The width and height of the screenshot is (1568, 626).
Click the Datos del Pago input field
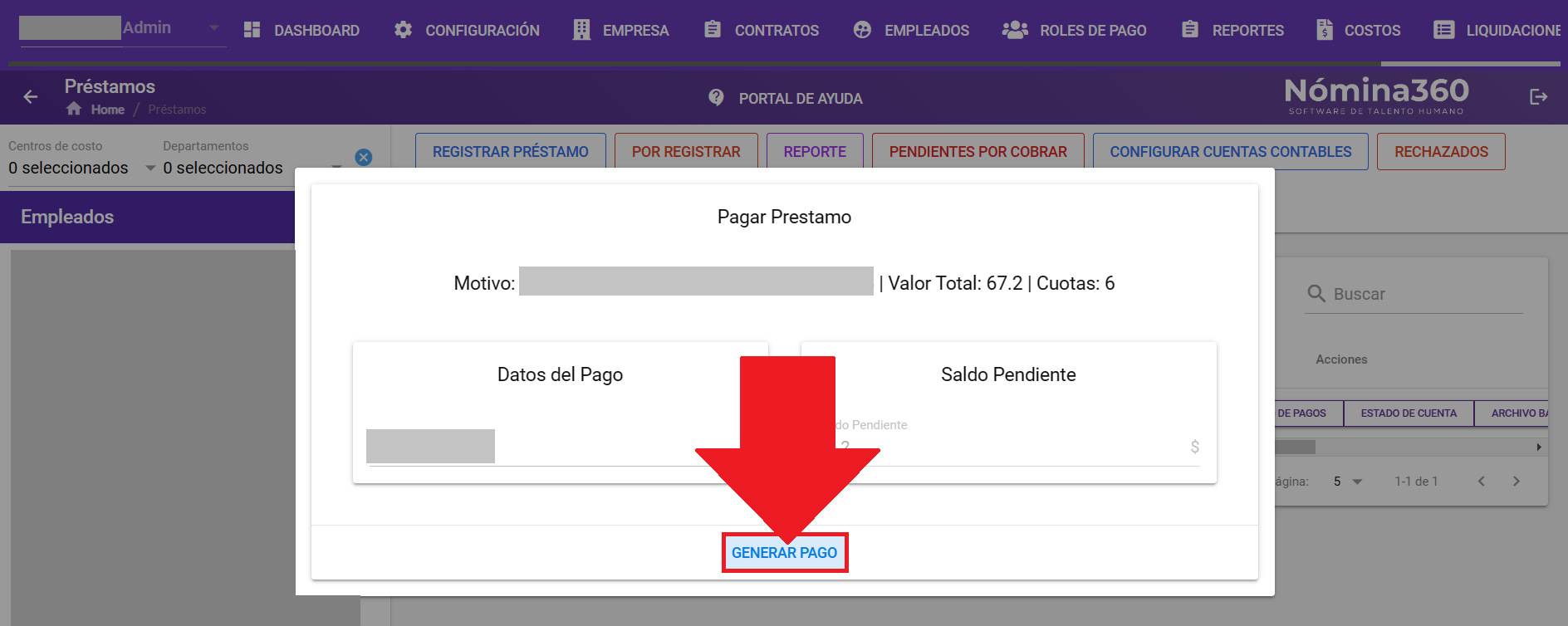click(561, 447)
